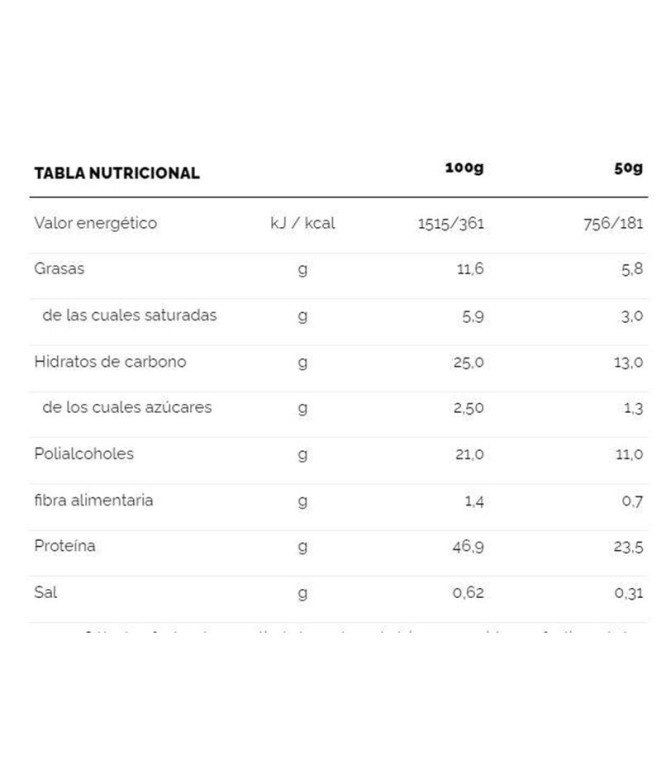Click the 'de las cuales saturadas' label
Viewport: 661px width, 783px height.
coord(129,315)
